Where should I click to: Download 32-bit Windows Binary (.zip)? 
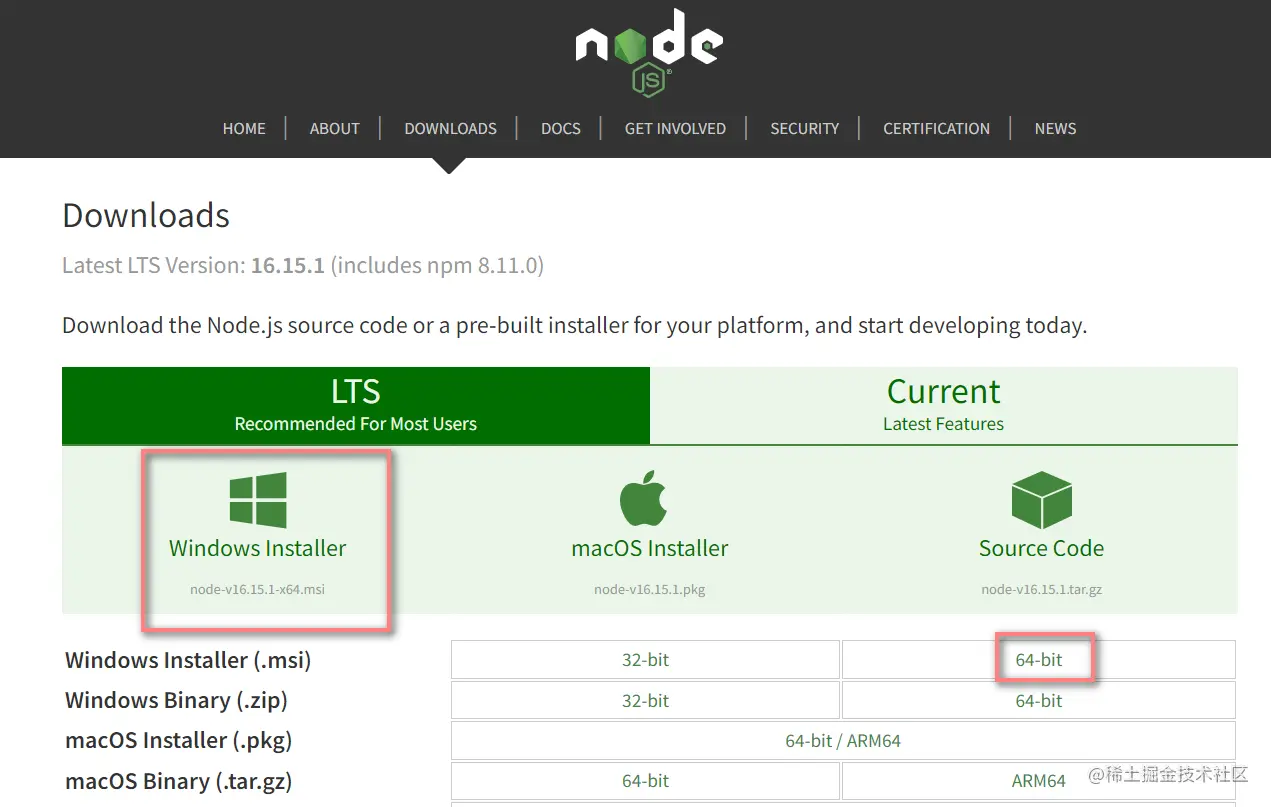pos(645,701)
